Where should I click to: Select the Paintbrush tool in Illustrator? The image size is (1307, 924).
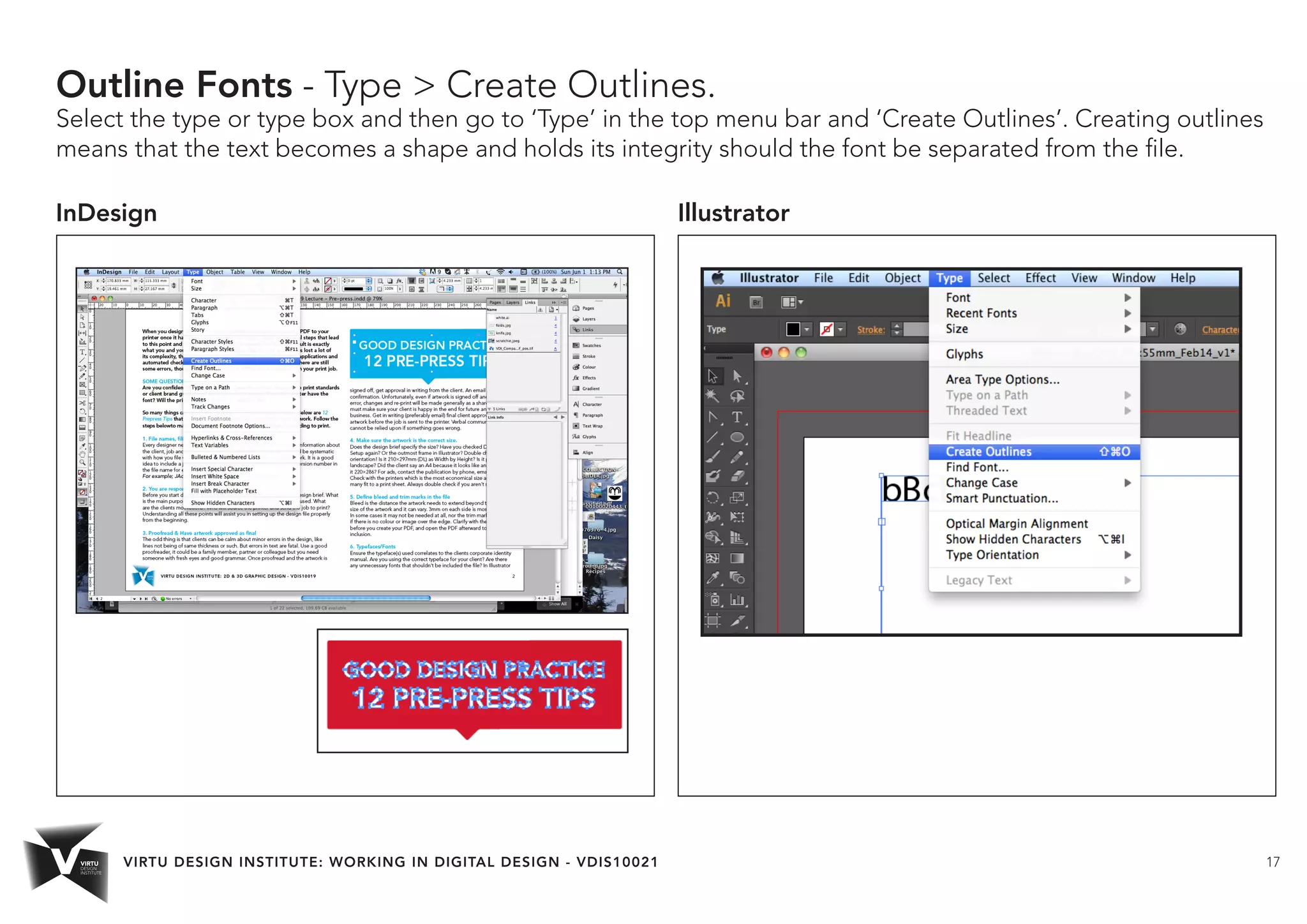(713, 457)
